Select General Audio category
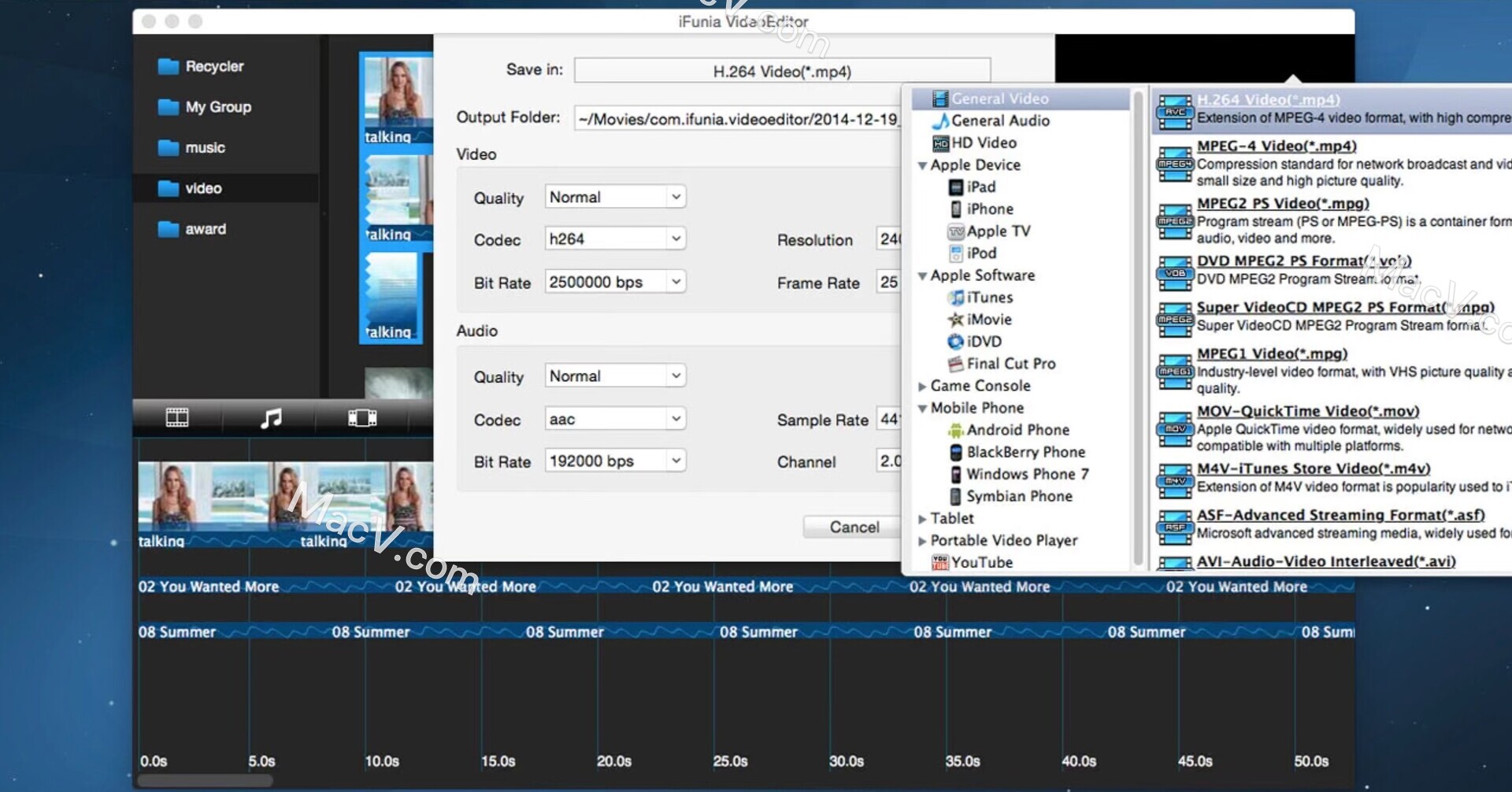The height and width of the screenshot is (792, 1512). [991, 120]
